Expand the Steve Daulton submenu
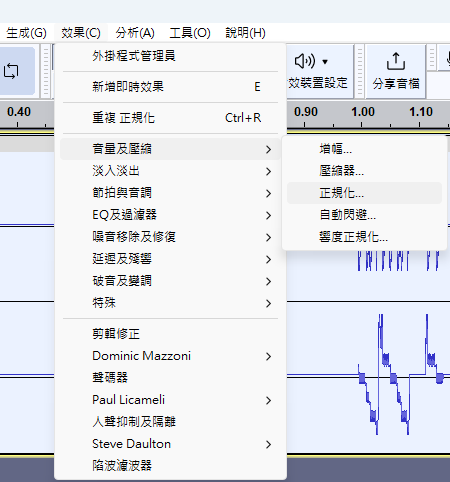The width and height of the screenshot is (450, 482). 170,444
